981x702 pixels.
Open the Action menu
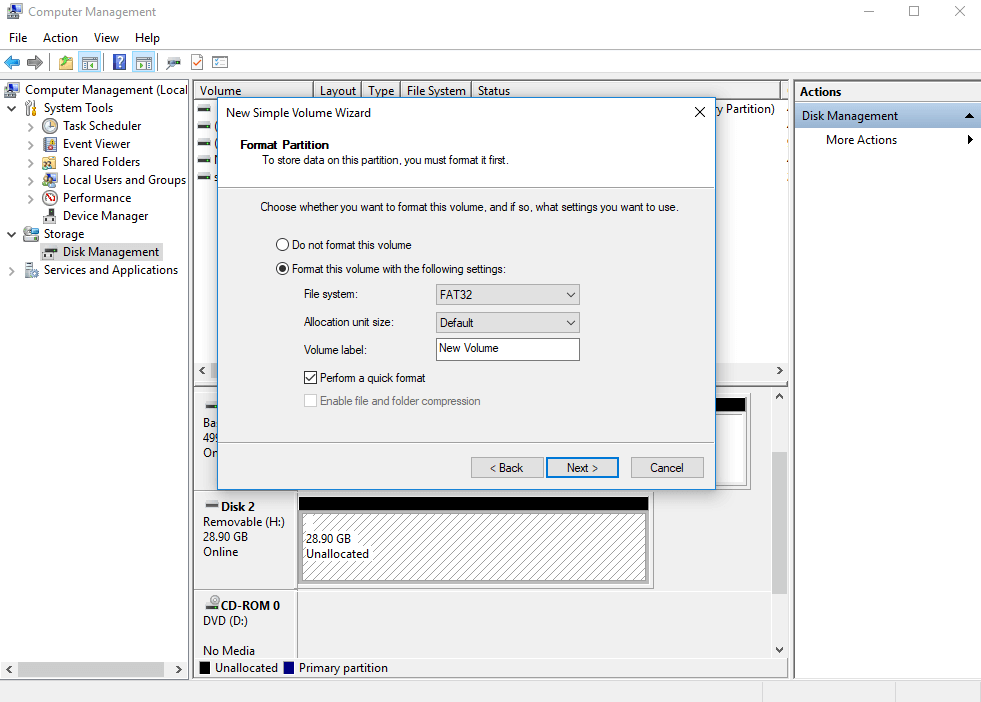[x=60, y=38]
